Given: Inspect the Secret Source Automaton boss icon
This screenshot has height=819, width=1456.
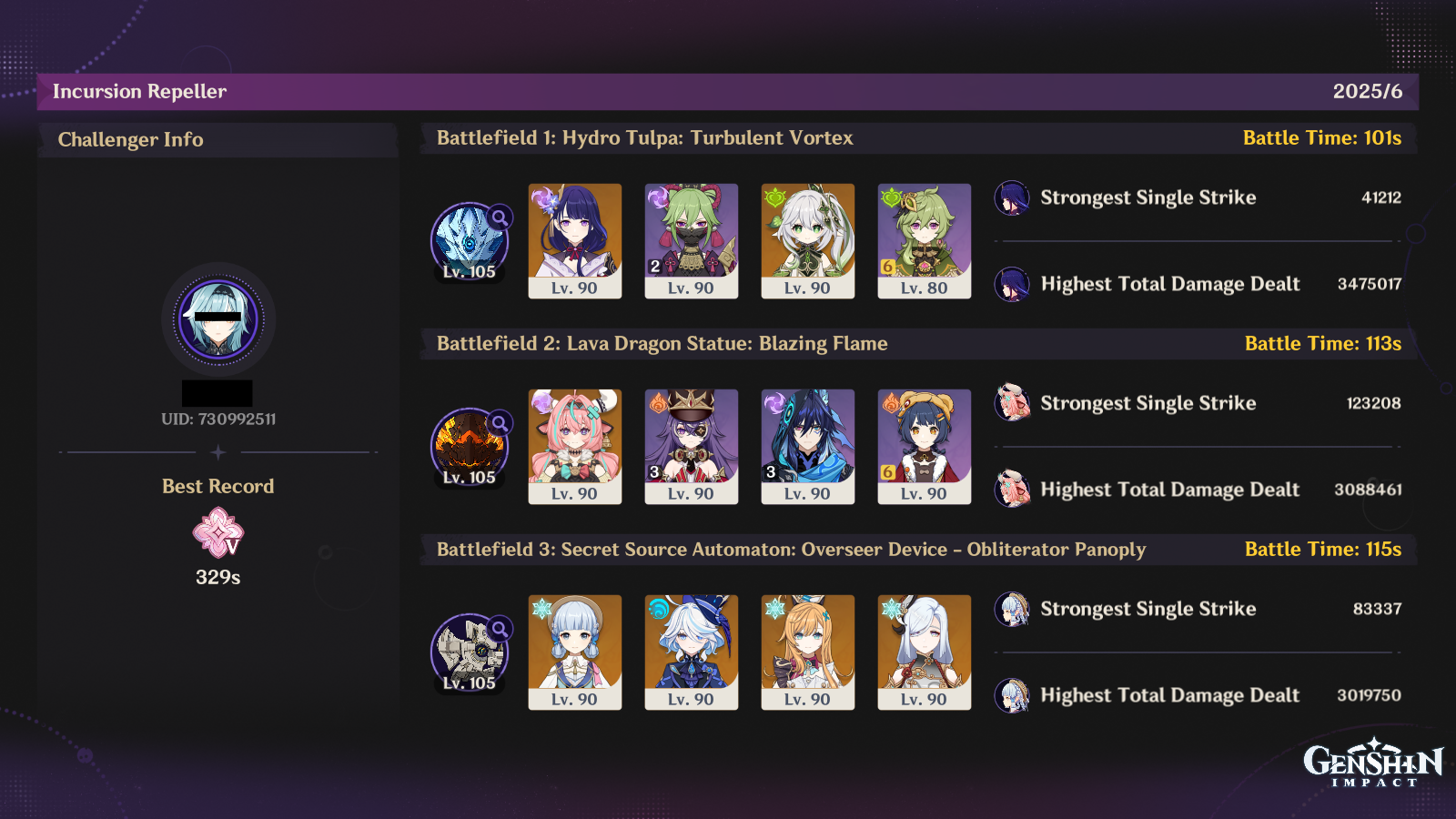Looking at the screenshot, I should tap(470, 652).
